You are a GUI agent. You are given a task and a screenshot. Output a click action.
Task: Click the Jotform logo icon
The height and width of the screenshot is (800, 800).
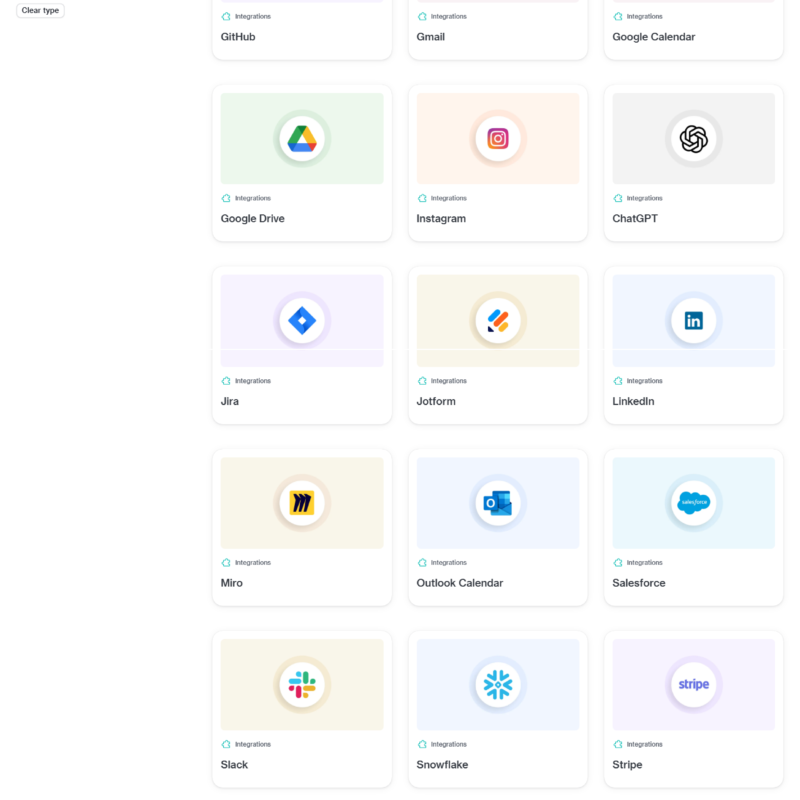pos(498,321)
